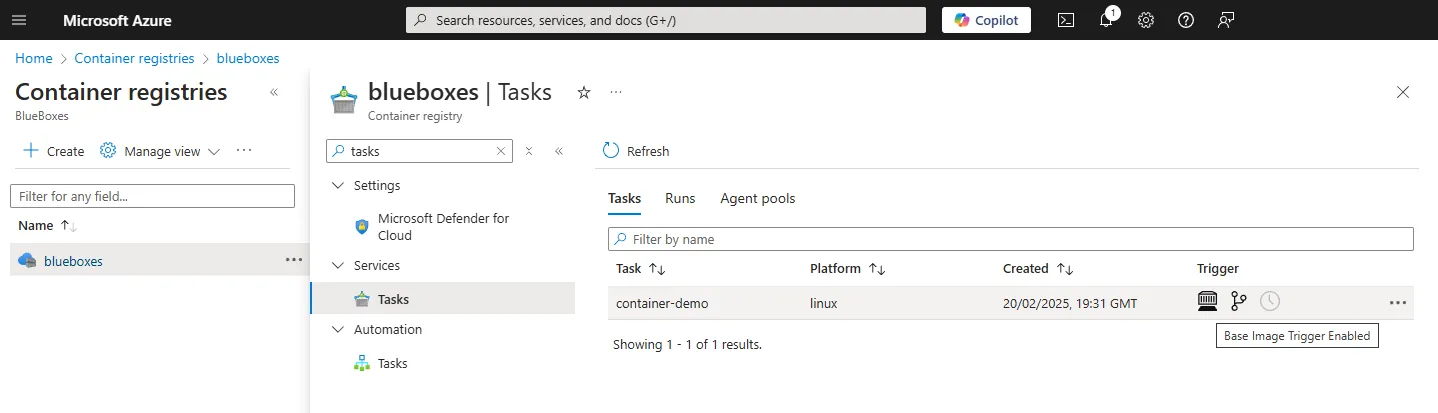Open the blueboxes row context menu ellipsis

point(293,260)
